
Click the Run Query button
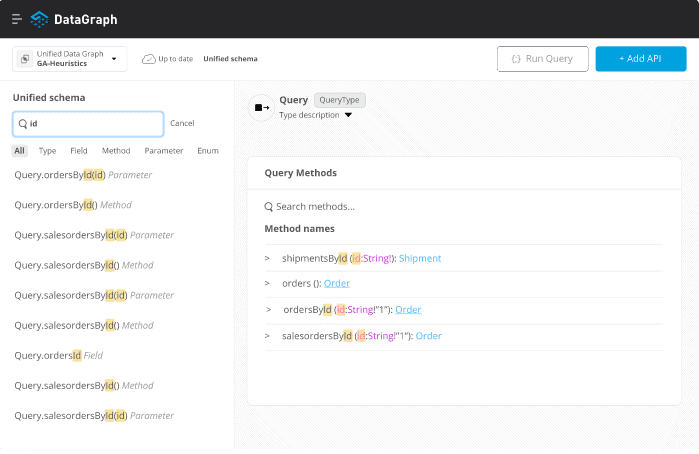coord(543,59)
